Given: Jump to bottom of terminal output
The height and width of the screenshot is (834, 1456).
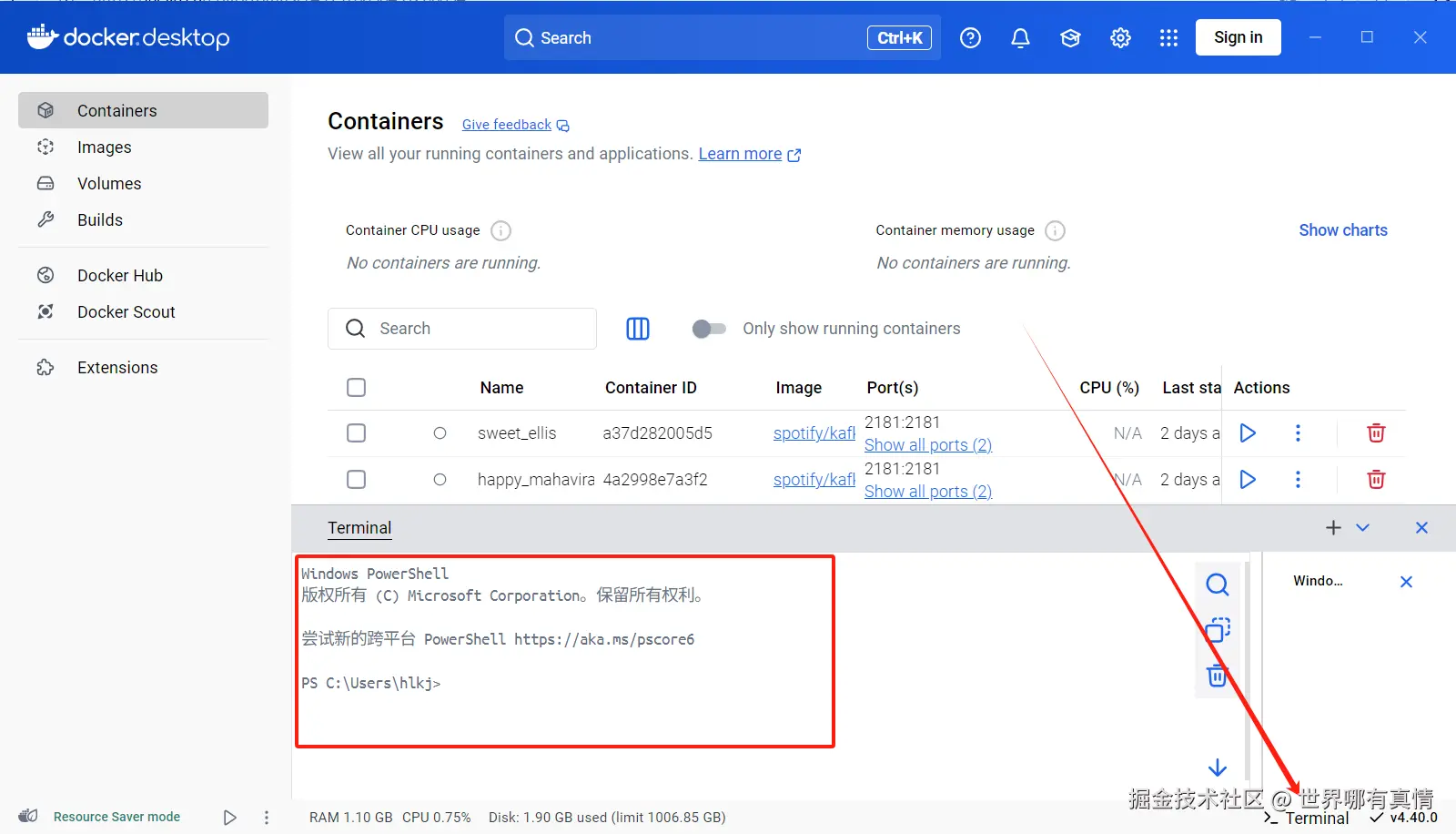Looking at the screenshot, I should [1218, 768].
